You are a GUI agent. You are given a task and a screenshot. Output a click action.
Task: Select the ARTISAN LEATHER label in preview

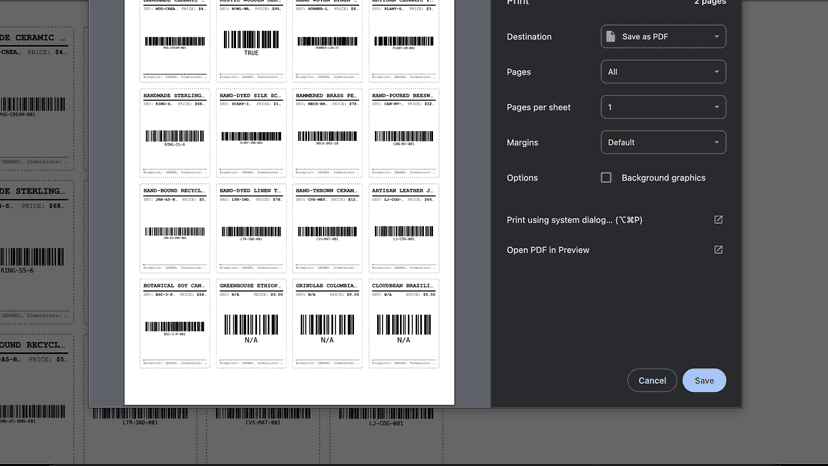pos(404,228)
